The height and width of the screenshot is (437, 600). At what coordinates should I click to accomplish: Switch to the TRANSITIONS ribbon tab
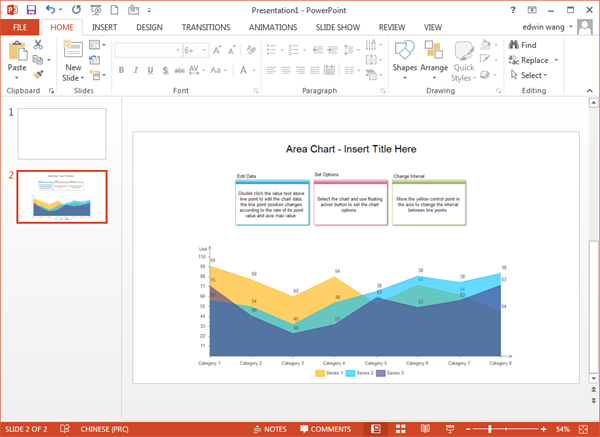205,27
